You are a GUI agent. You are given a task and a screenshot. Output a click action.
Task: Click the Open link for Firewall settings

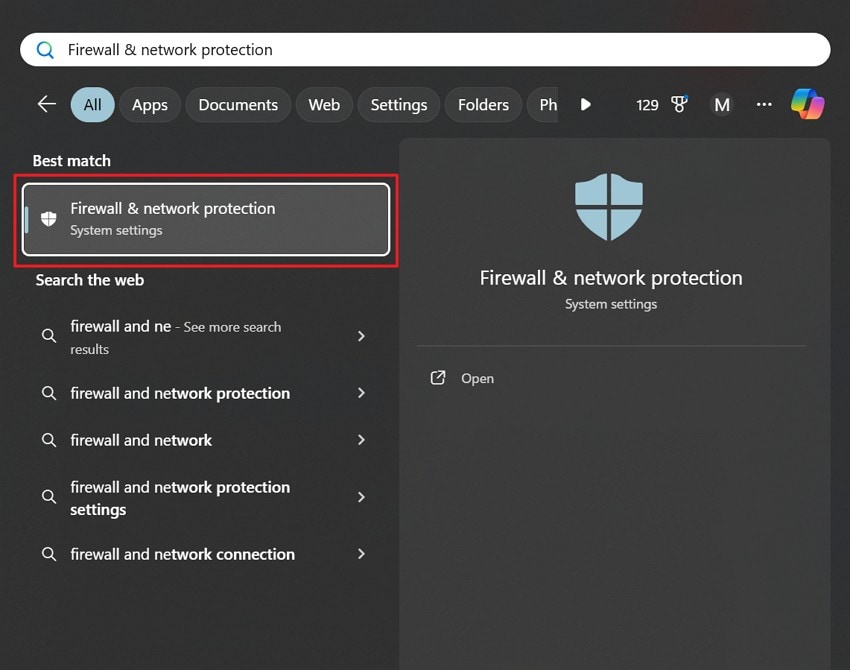[x=477, y=378]
